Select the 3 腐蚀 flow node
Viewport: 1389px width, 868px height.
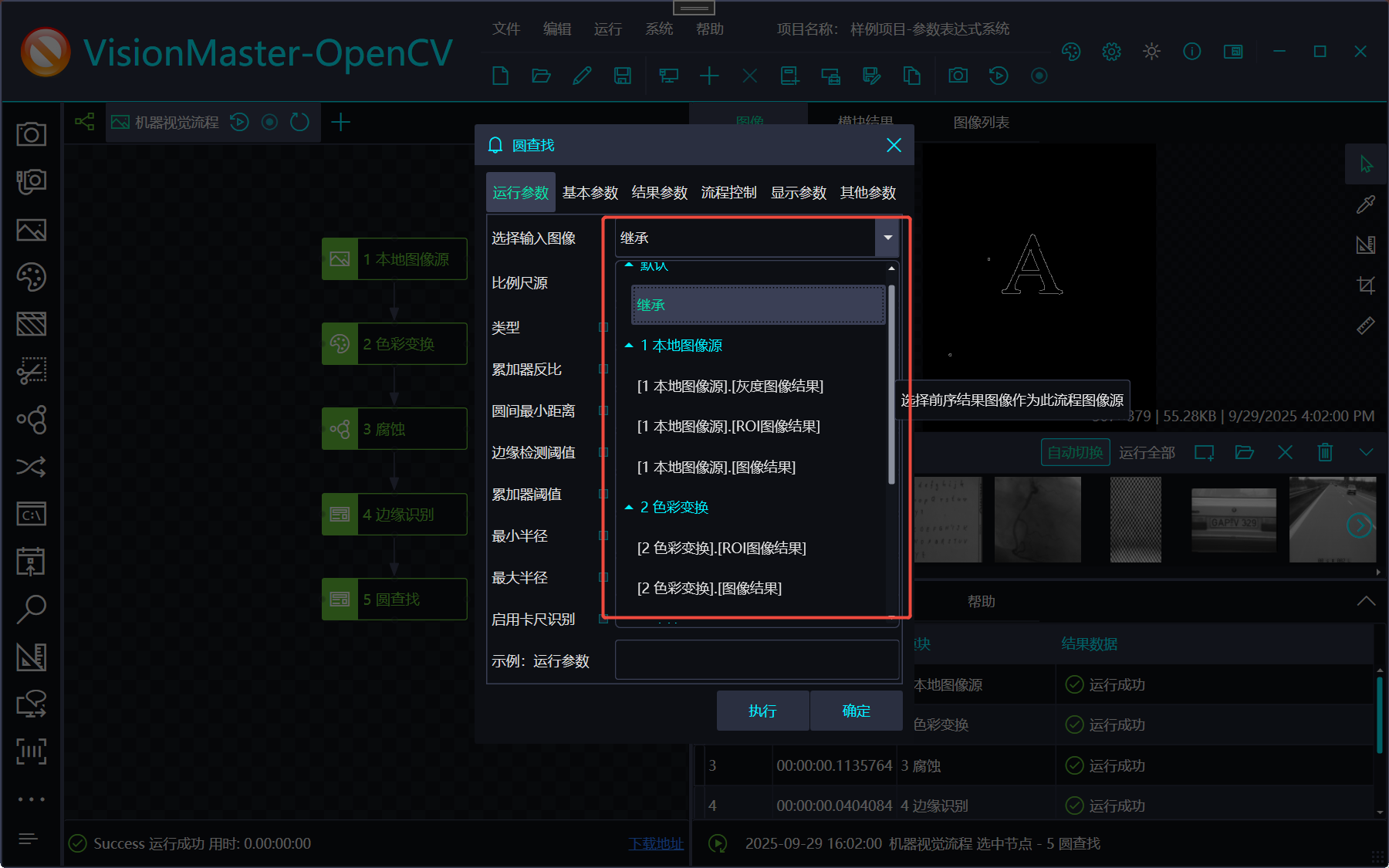point(394,428)
